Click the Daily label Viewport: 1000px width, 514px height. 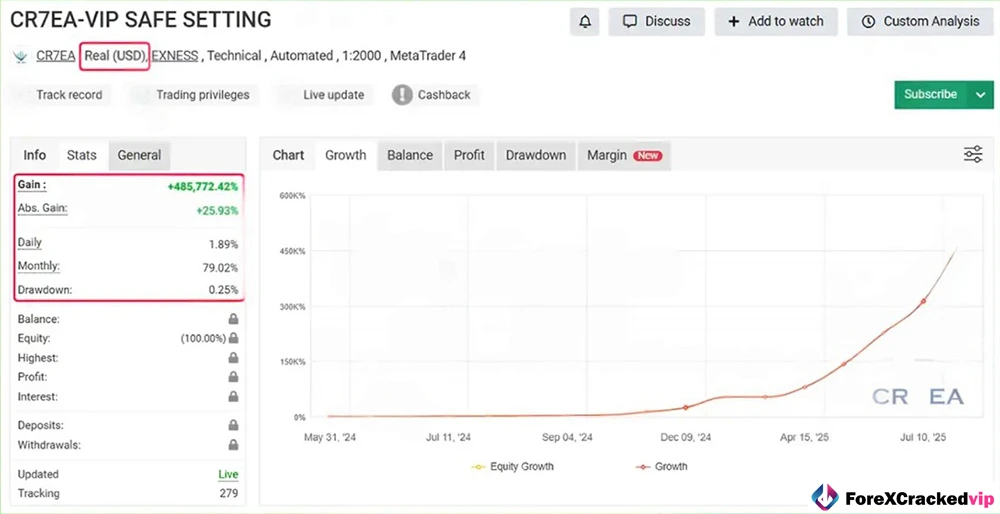pos(30,242)
